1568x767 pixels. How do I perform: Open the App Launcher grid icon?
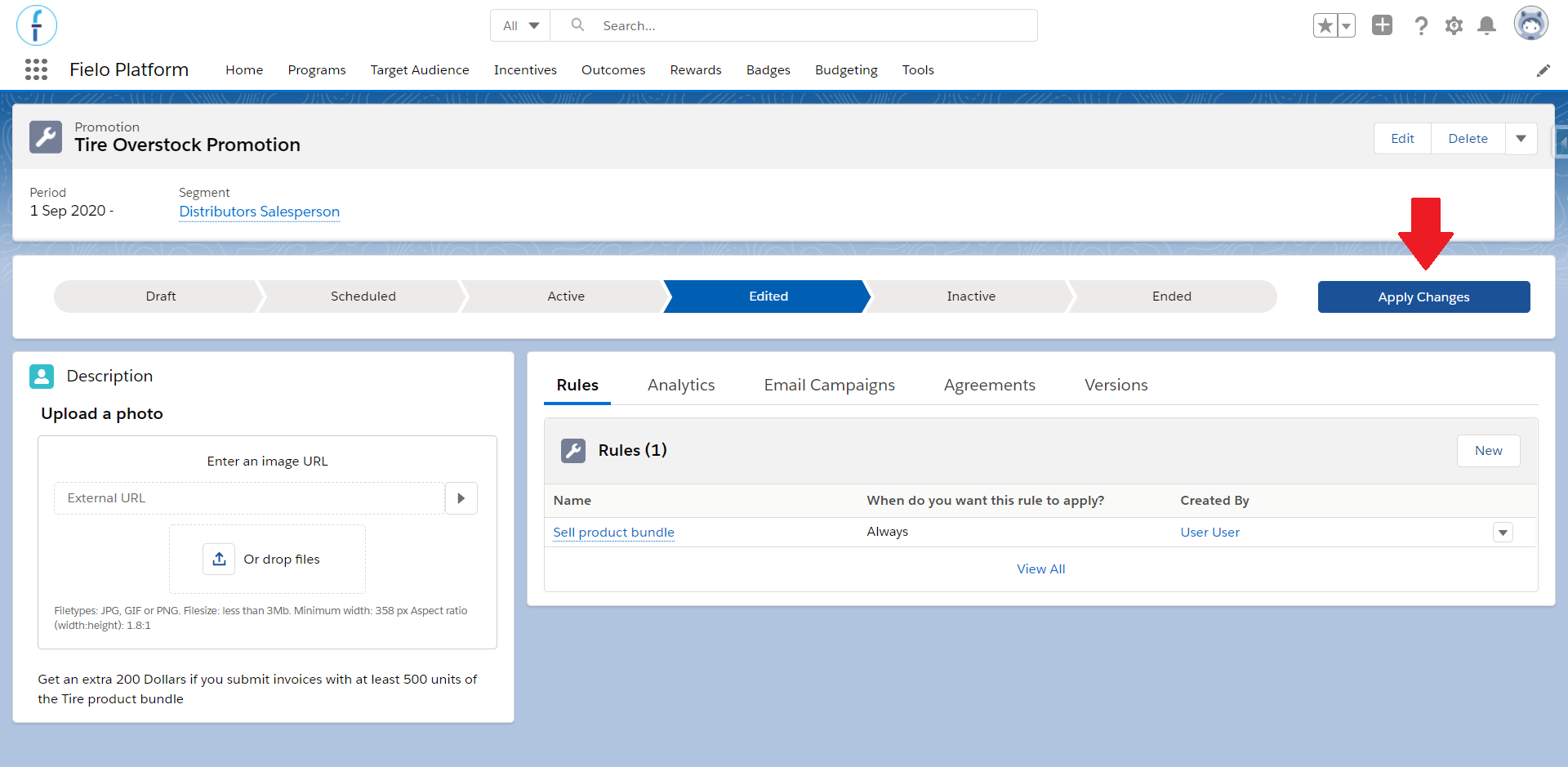[x=36, y=69]
